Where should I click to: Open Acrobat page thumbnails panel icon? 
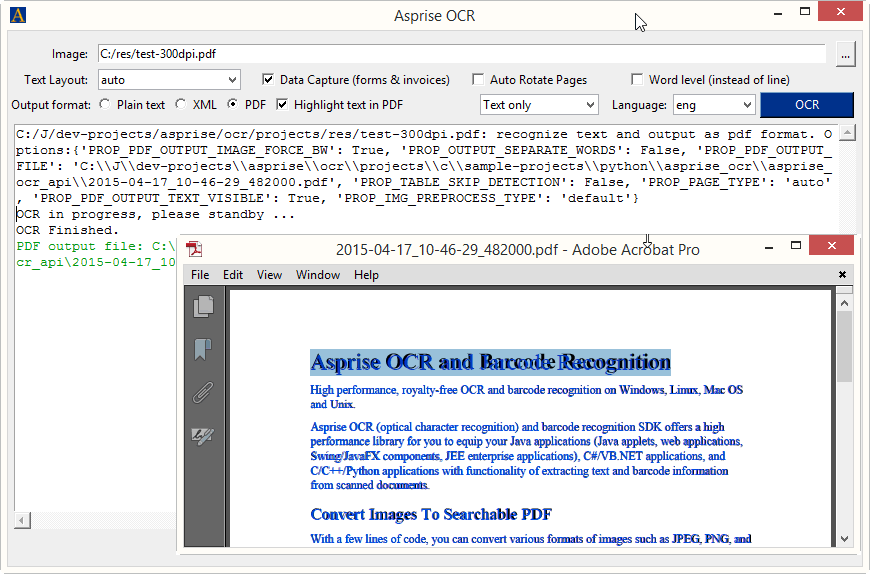point(203,307)
